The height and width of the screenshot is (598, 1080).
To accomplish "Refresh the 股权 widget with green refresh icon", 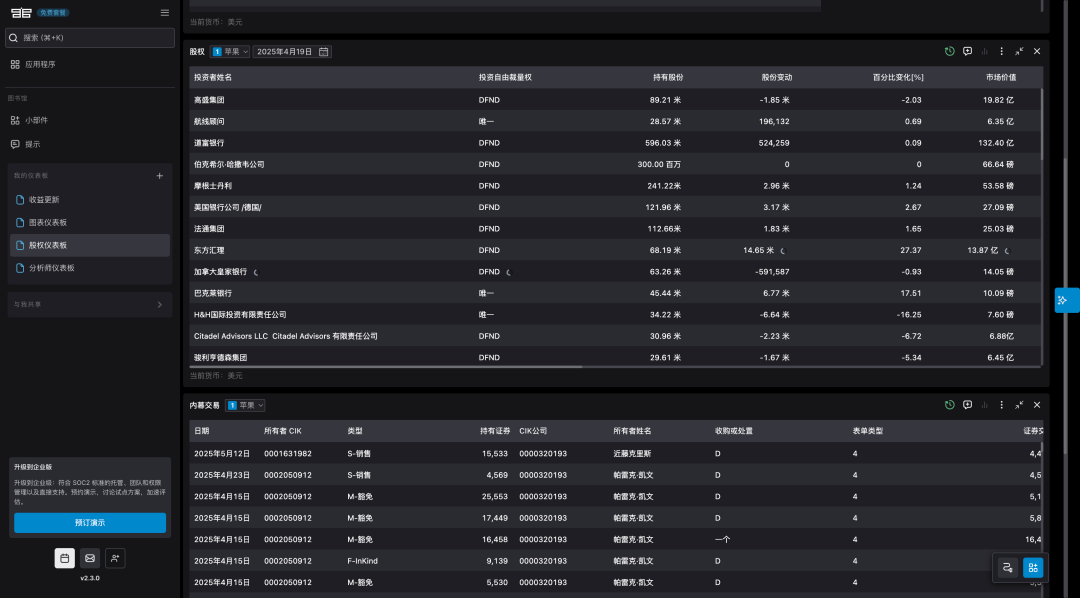I will [950, 52].
